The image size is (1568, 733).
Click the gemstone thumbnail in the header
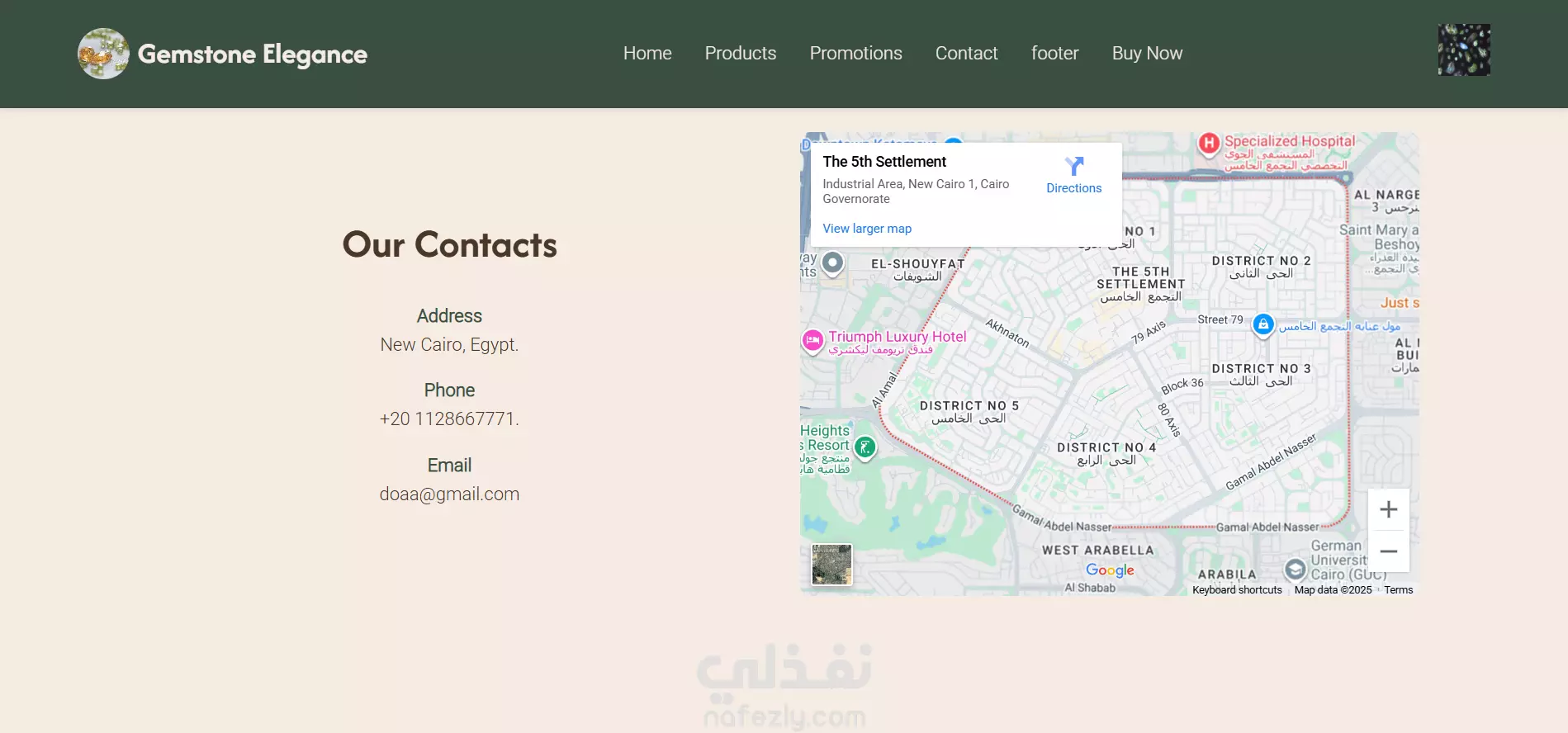pos(1464,50)
